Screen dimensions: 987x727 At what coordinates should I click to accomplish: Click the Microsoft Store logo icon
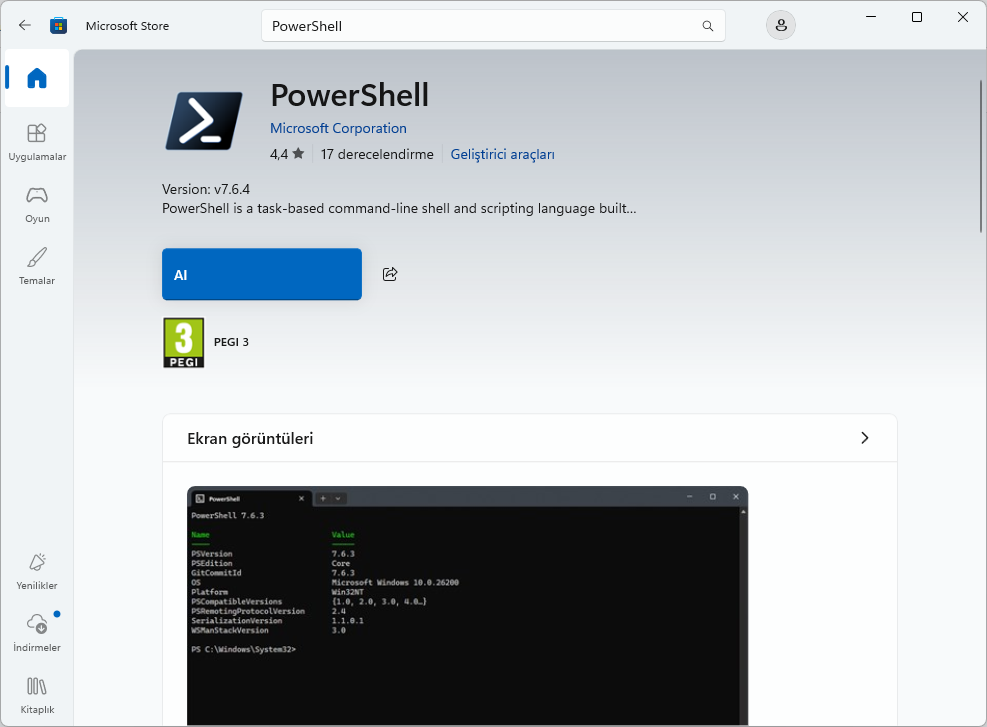(59, 26)
